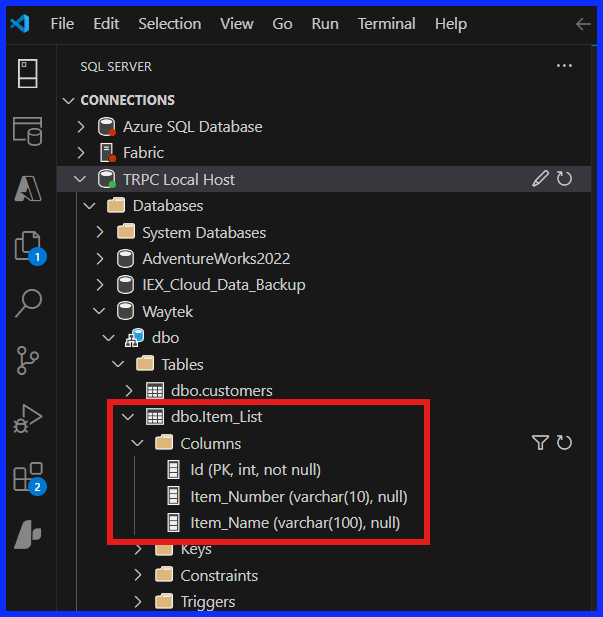
Task: Refresh the Columns folder
Action: coord(564,443)
